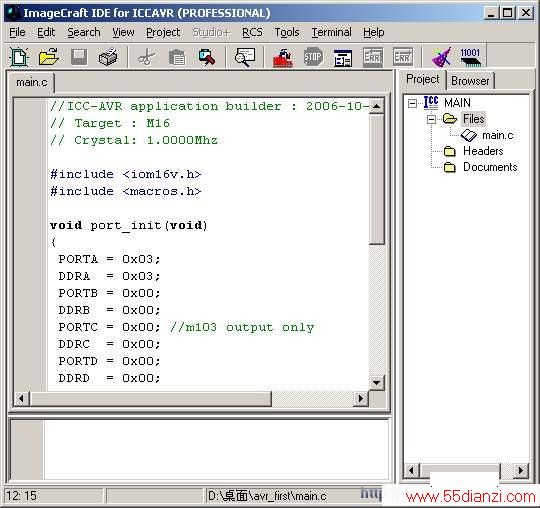Image resolution: width=540 pixels, height=508 pixels.
Task: Click the line 'DDRD = 0x00;'
Action: [109, 378]
